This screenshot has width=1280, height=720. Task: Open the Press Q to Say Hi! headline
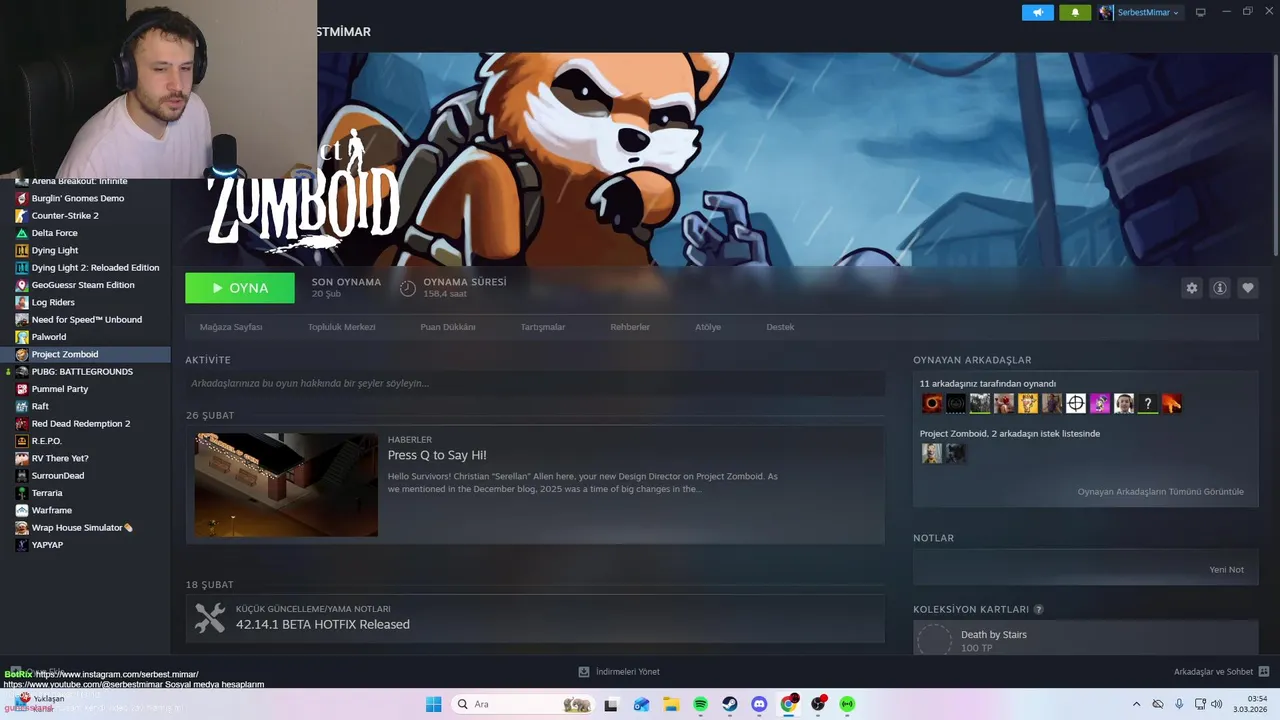tap(437, 455)
